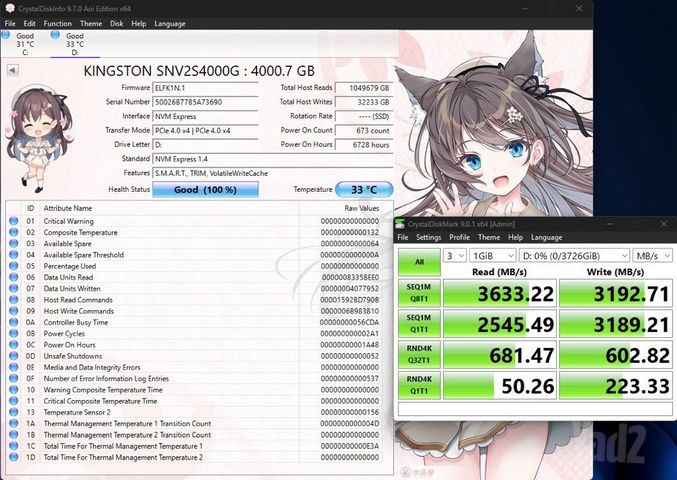Select the Number of Error Information Log Entries row
Image resolution: width=677 pixels, height=480 pixels.
click(x=194, y=379)
